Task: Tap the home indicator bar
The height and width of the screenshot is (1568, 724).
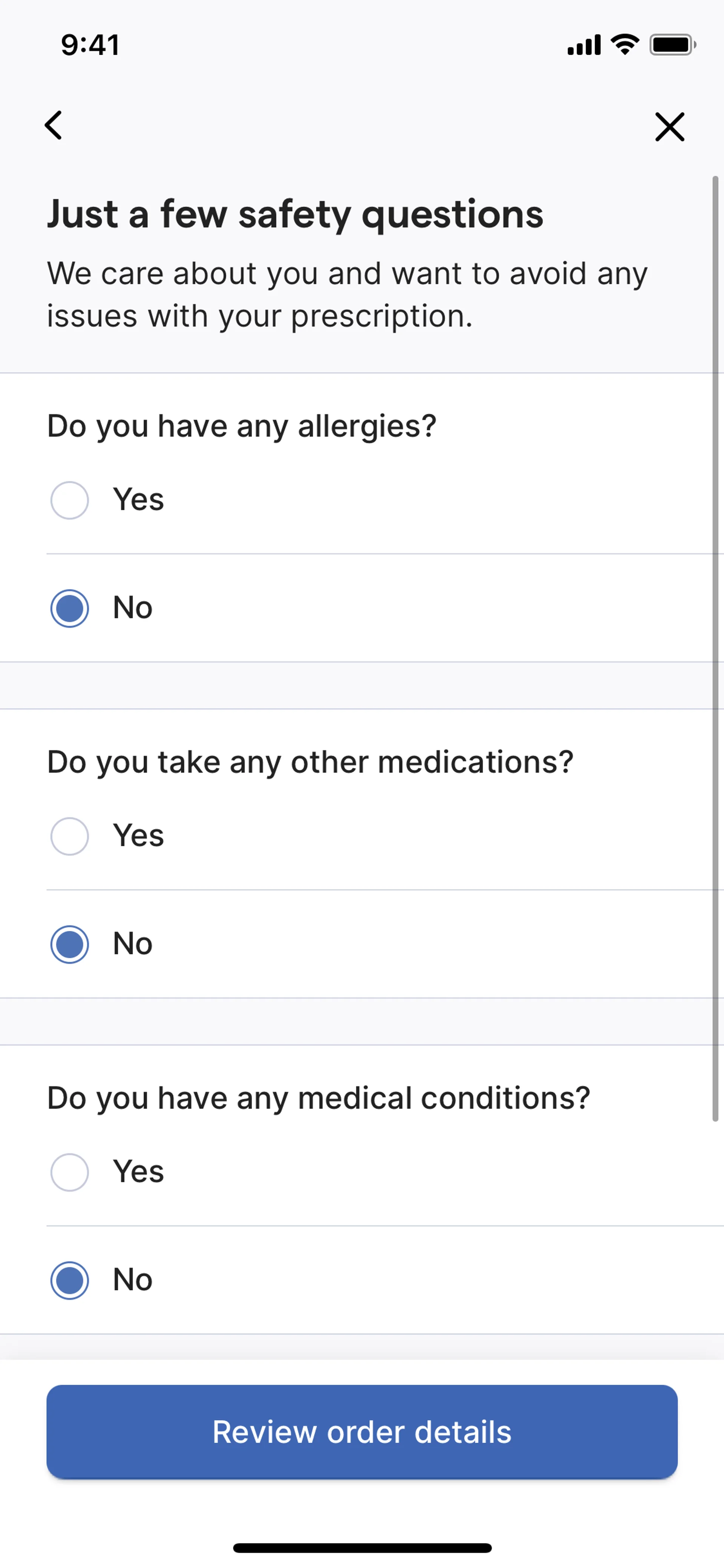Action: [362, 1548]
